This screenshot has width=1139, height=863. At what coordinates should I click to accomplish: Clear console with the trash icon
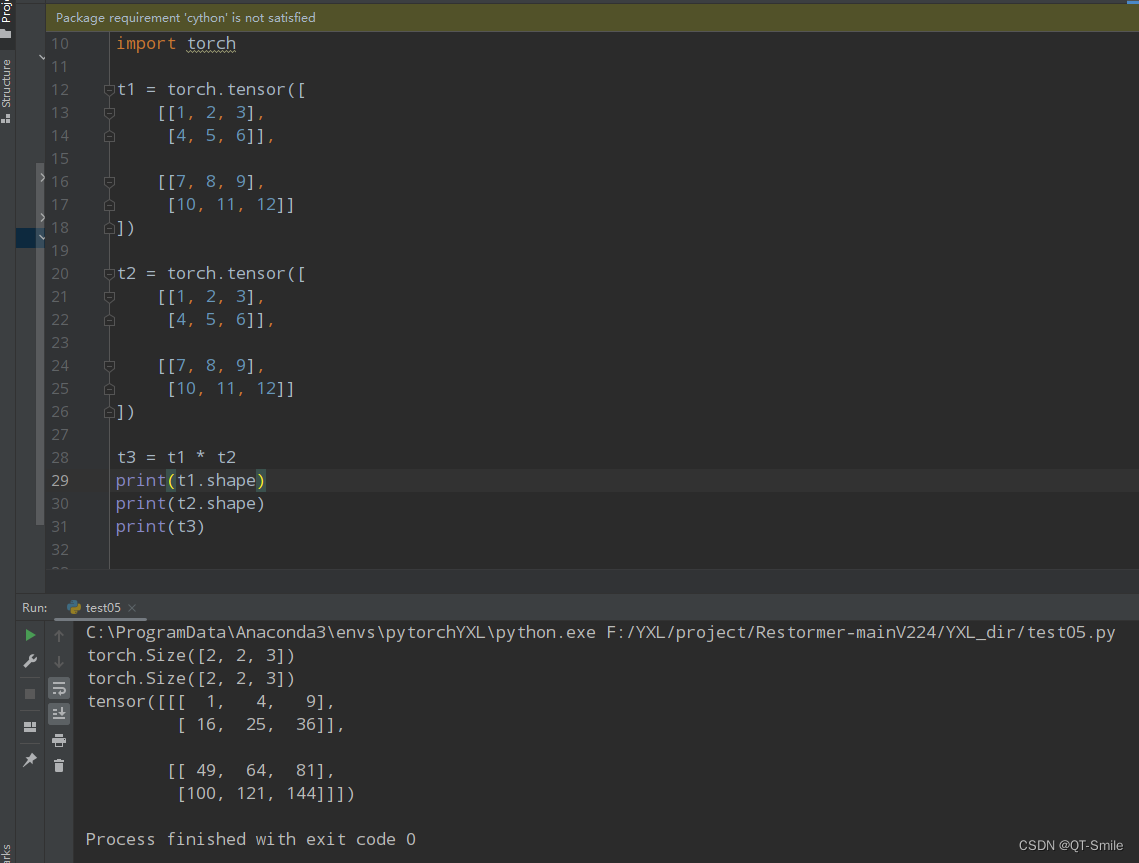point(59,764)
